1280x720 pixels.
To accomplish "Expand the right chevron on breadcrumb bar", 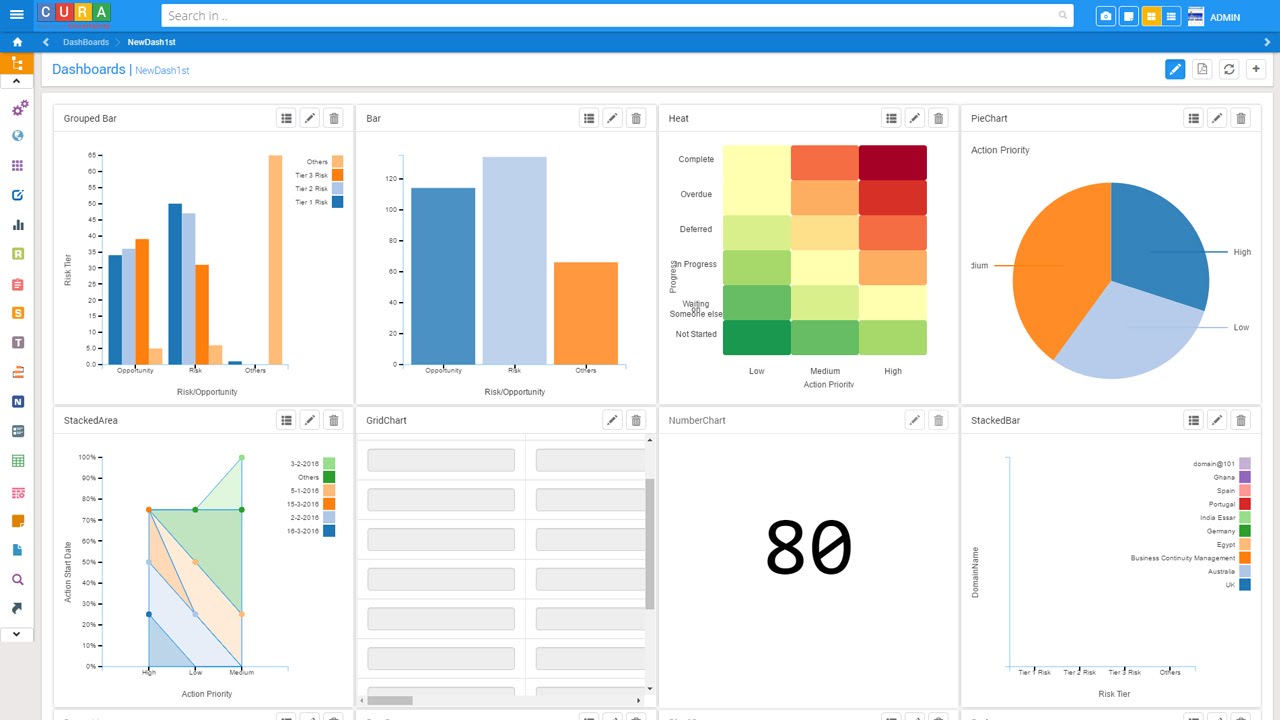I will pos(1268,42).
